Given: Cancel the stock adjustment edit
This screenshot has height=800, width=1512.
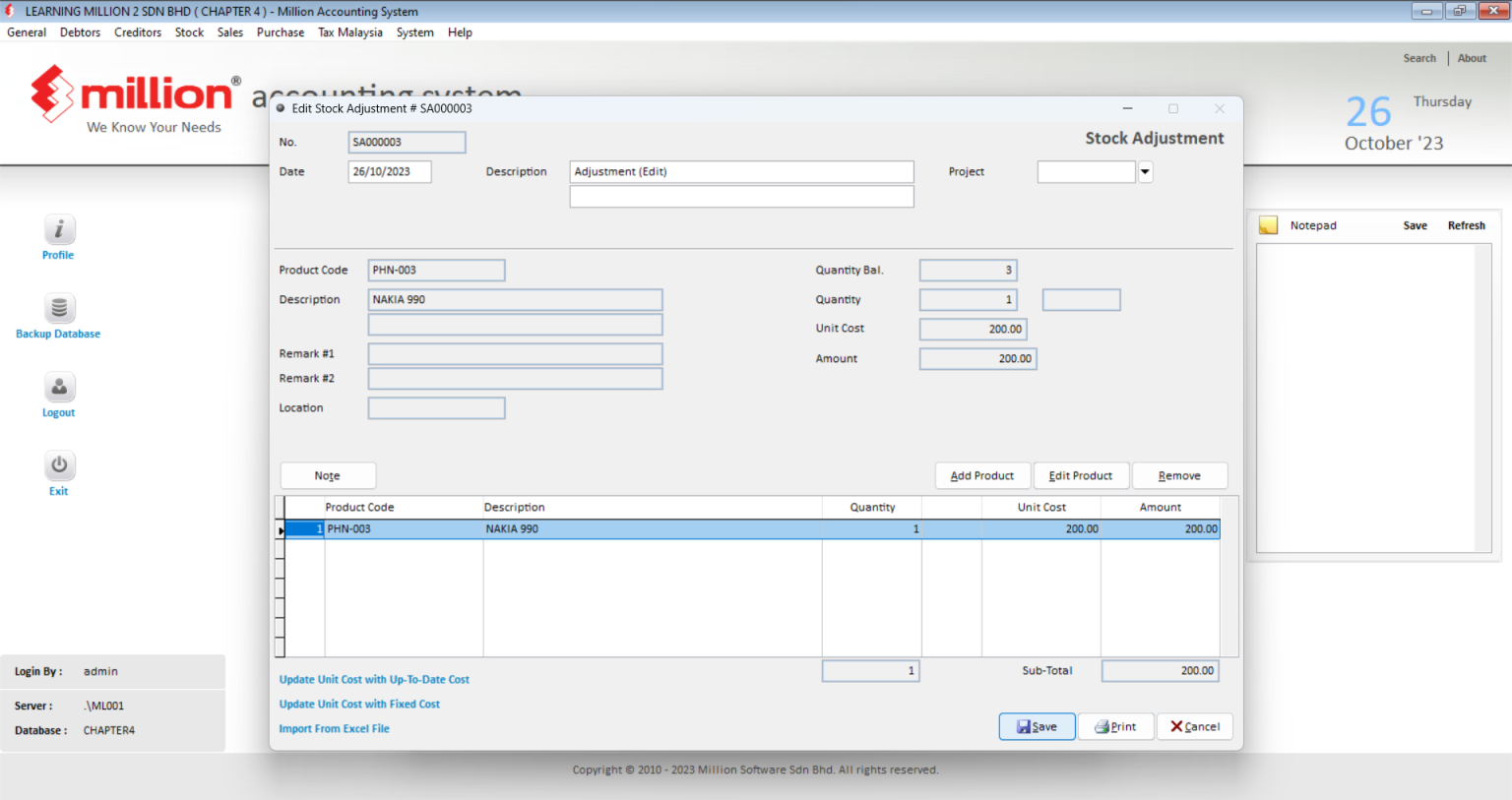Looking at the screenshot, I should point(1194,726).
